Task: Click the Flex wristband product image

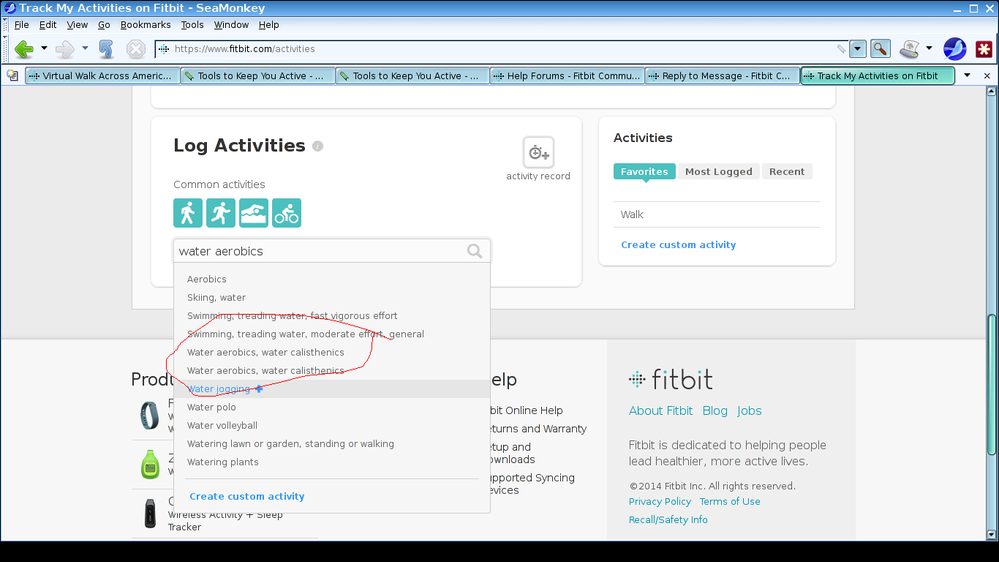Action: tap(150, 415)
